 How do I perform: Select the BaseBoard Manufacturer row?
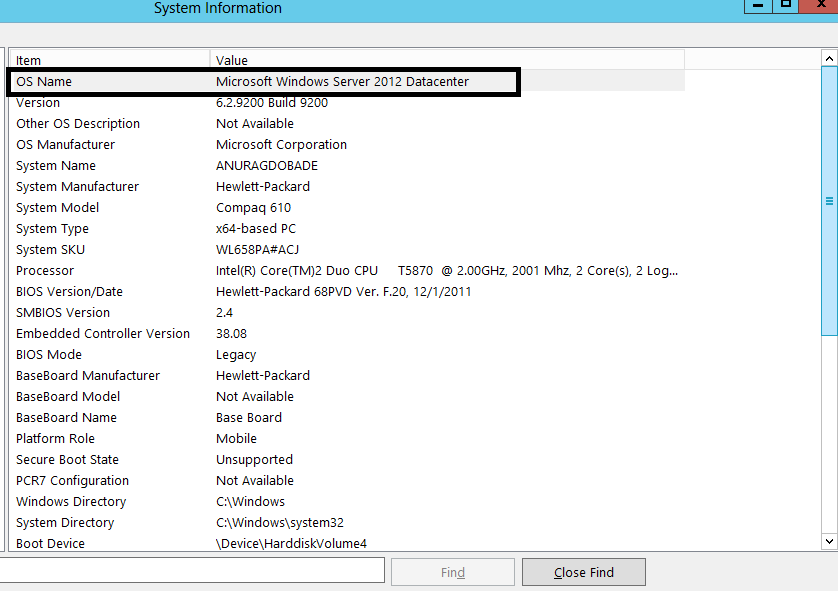[347, 375]
